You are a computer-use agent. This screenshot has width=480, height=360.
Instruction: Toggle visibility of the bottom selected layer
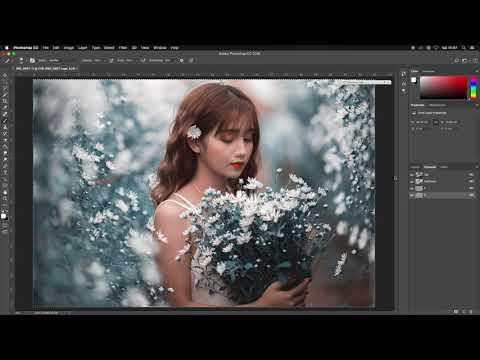pos(412,195)
